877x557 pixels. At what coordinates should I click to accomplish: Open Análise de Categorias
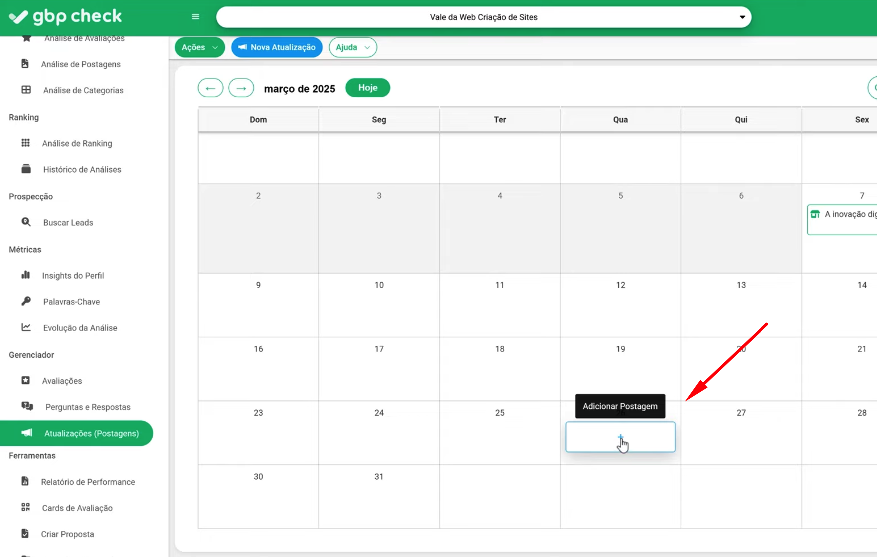point(83,90)
